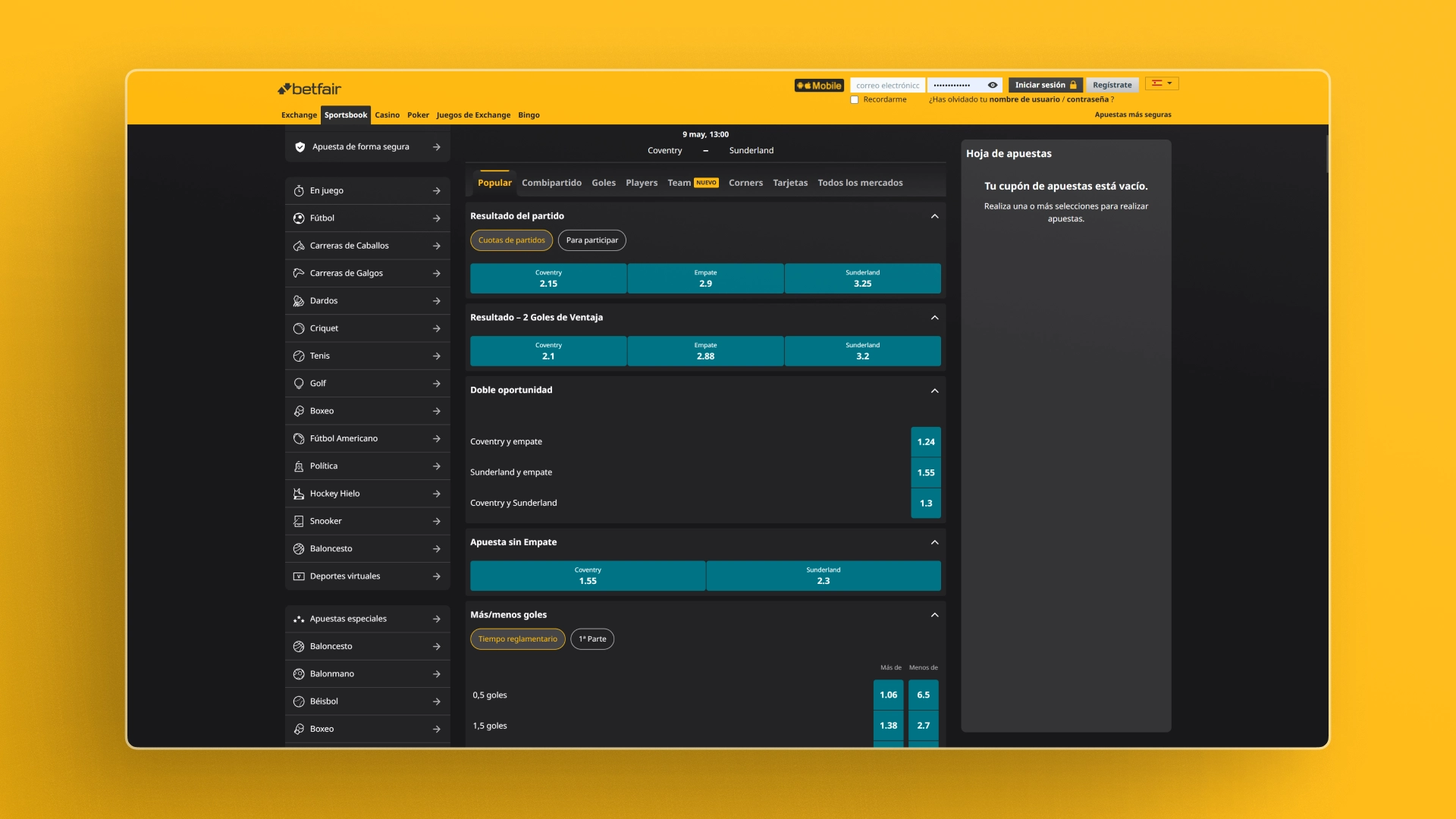Select the Cuotas de partidos pill
This screenshot has height=819, width=1456.
[x=511, y=240]
